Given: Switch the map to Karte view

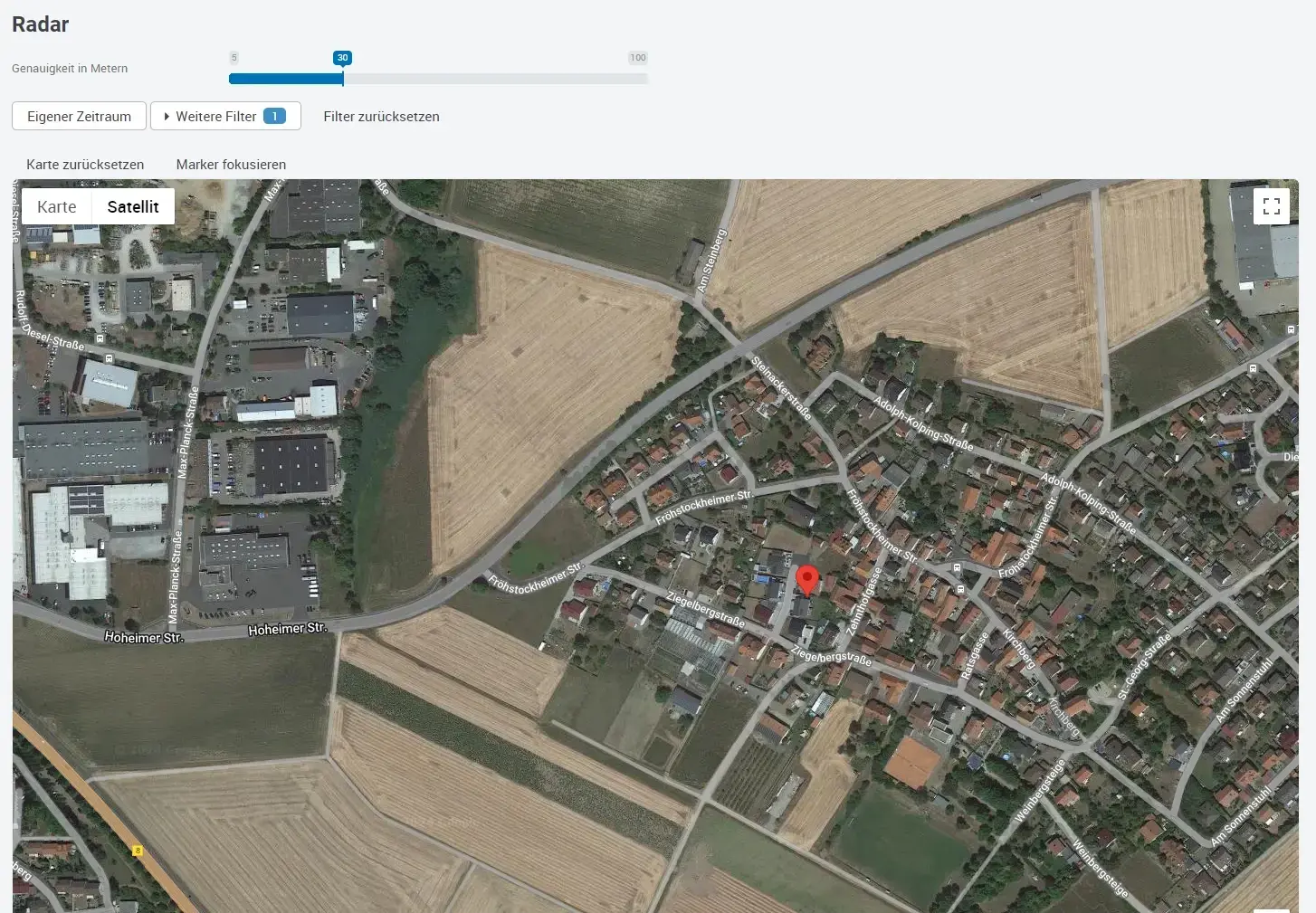Looking at the screenshot, I should click(x=57, y=206).
